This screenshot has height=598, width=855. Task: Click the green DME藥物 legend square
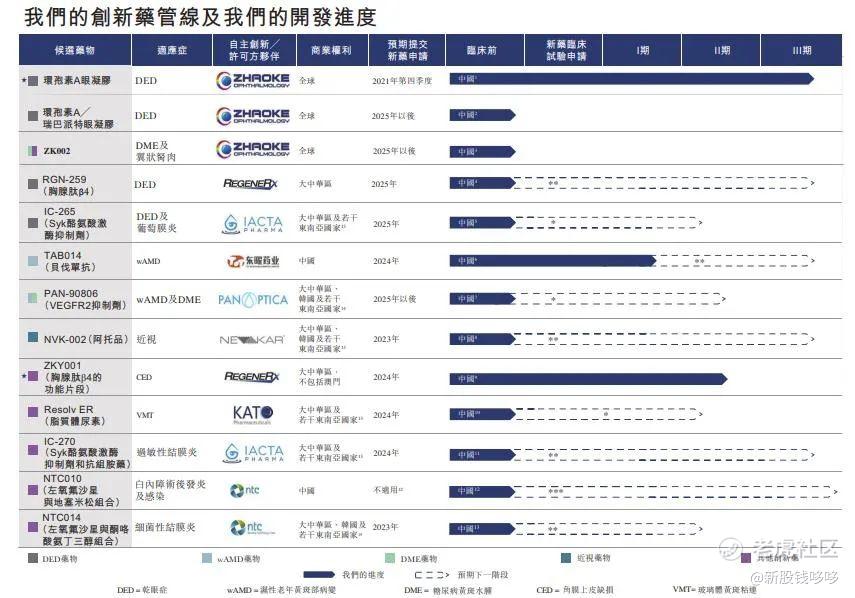390,558
